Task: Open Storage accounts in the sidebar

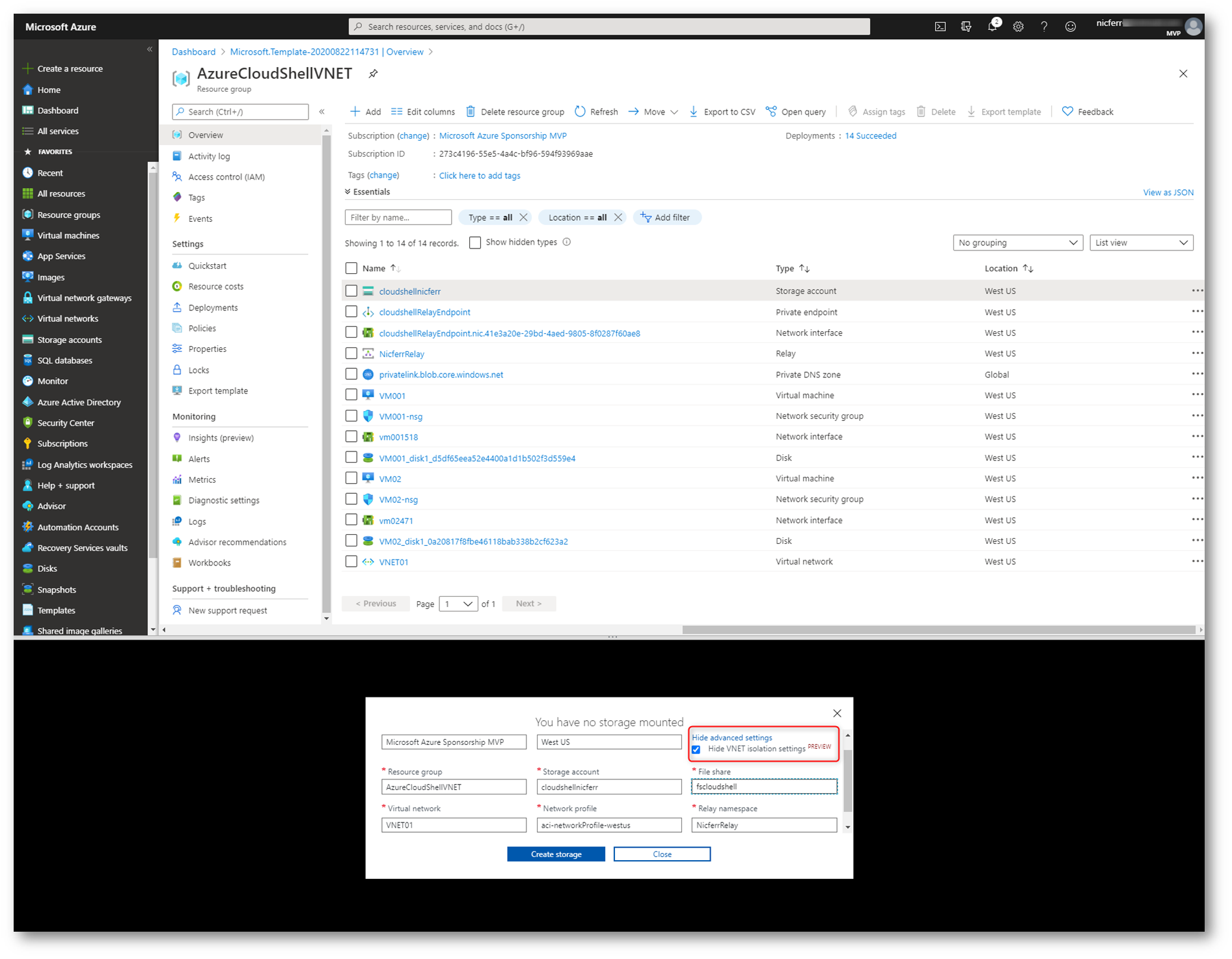Action: pyautogui.click(x=70, y=340)
